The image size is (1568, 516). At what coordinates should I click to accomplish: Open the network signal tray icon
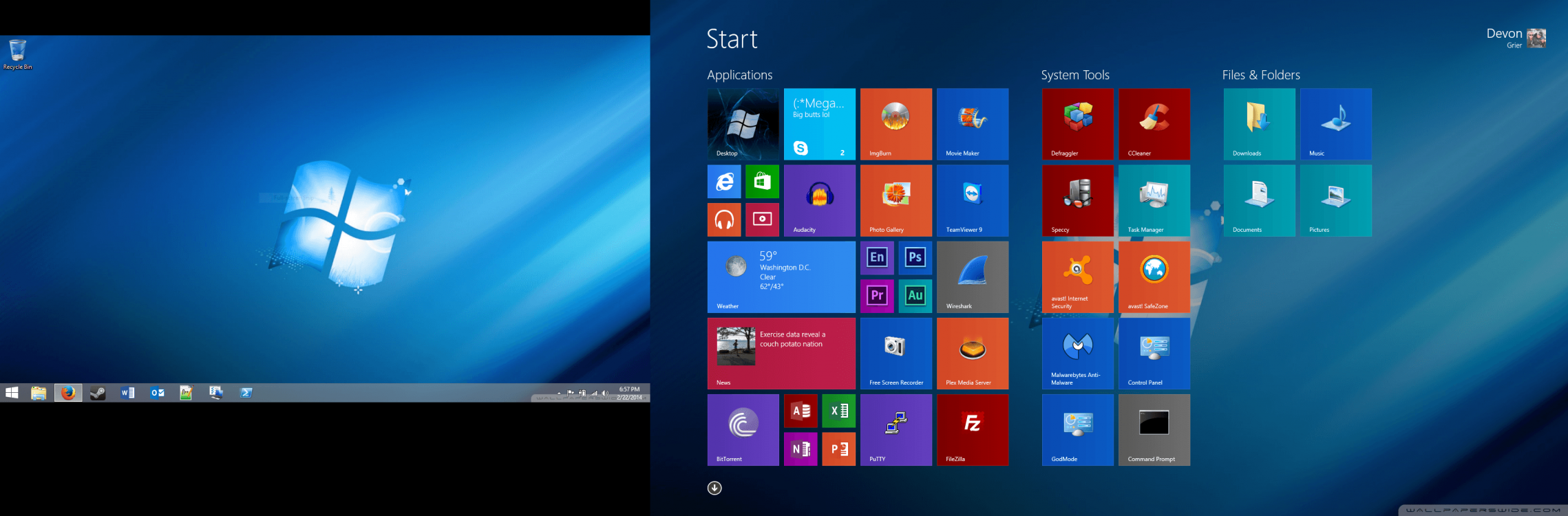593,393
